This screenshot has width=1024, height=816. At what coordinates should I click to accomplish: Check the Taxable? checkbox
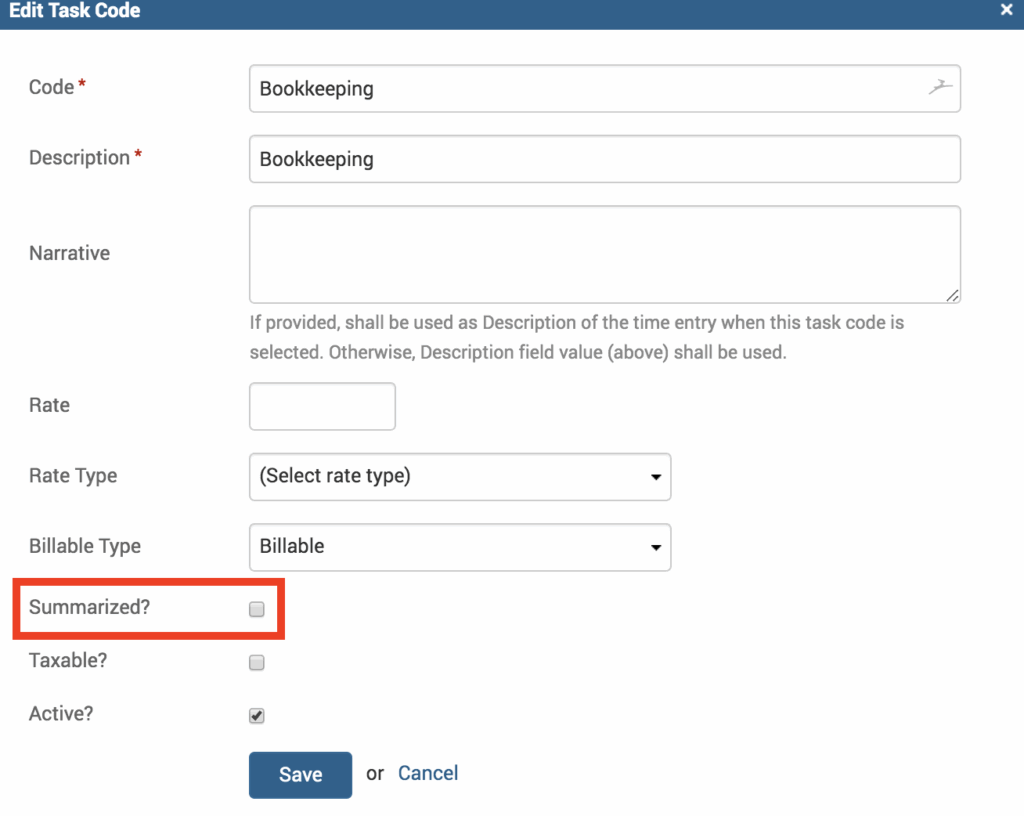click(x=257, y=662)
